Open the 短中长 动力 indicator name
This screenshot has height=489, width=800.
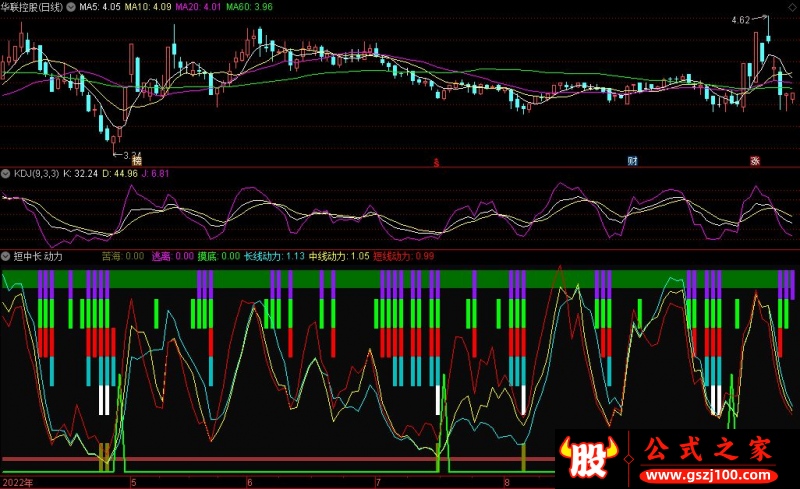(x=40, y=256)
